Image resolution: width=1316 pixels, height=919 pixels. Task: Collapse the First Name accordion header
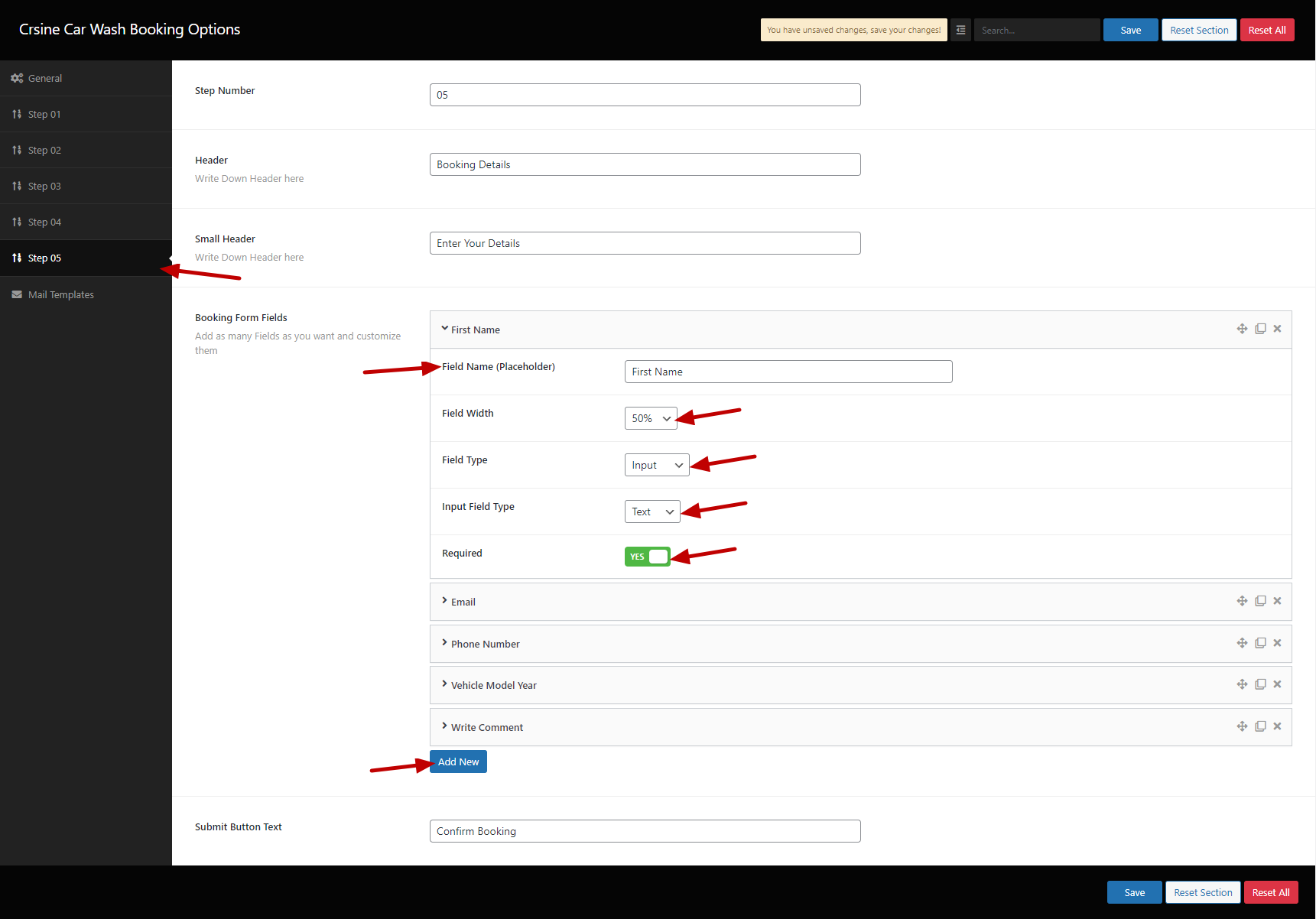pyautogui.click(x=475, y=330)
